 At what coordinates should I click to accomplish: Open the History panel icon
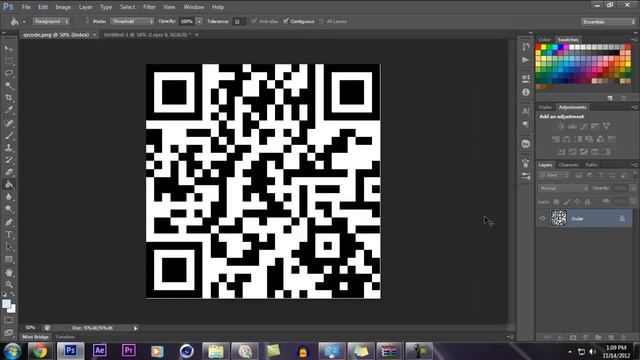click(x=526, y=47)
